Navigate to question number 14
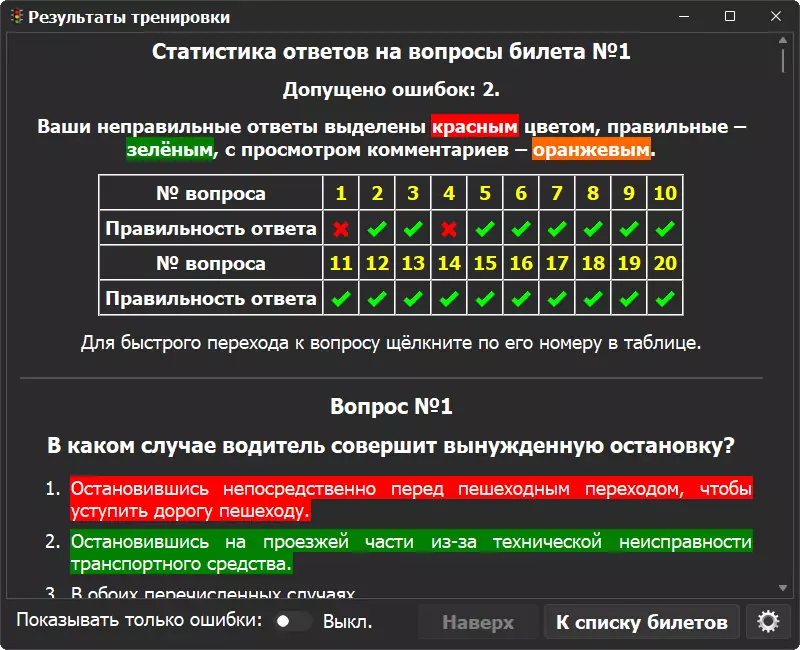This screenshot has height=650, width=800. coord(449,263)
